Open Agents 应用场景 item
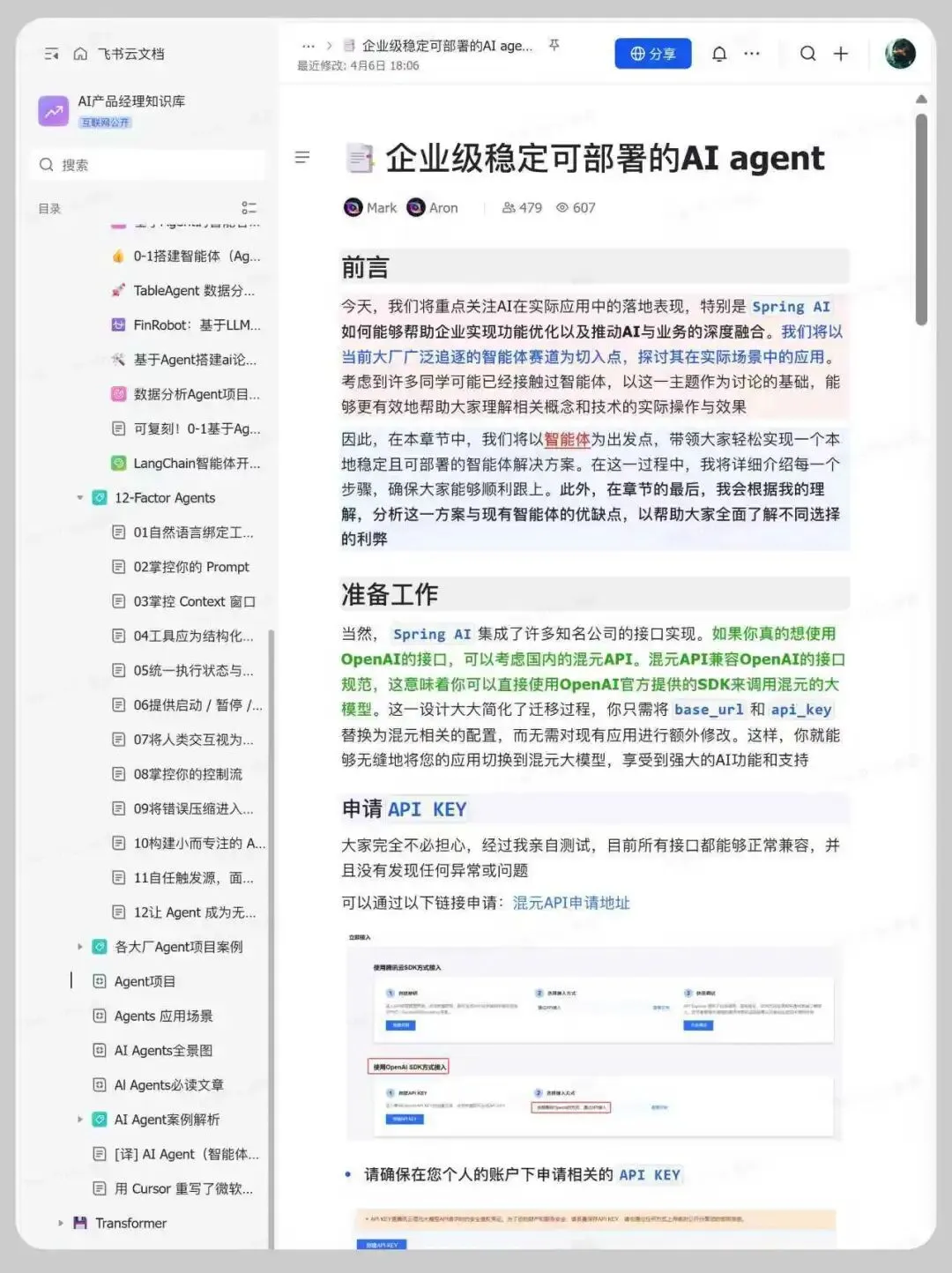Viewport: 952px width, 1273px height. pos(153,1016)
